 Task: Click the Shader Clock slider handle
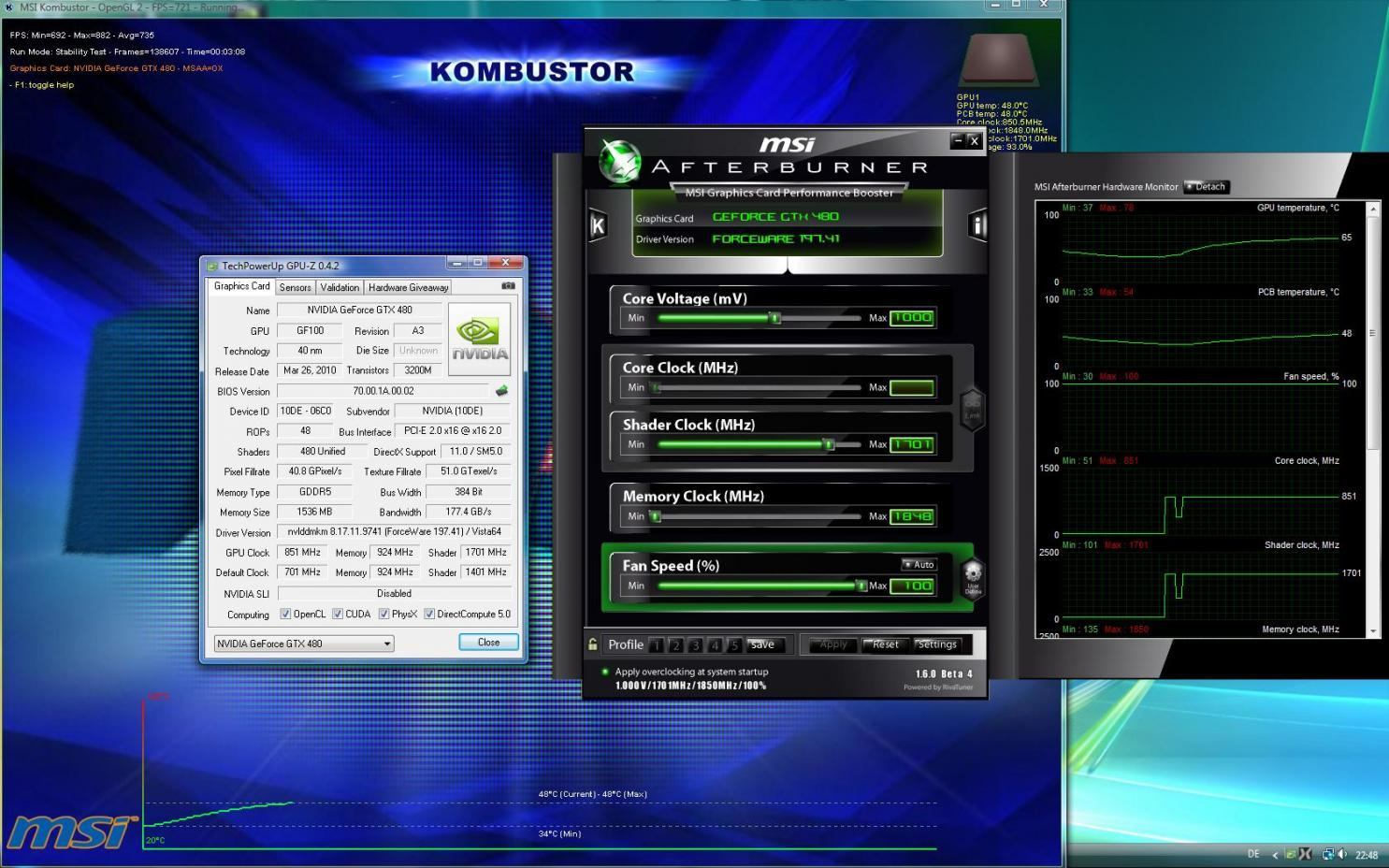coord(828,444)
